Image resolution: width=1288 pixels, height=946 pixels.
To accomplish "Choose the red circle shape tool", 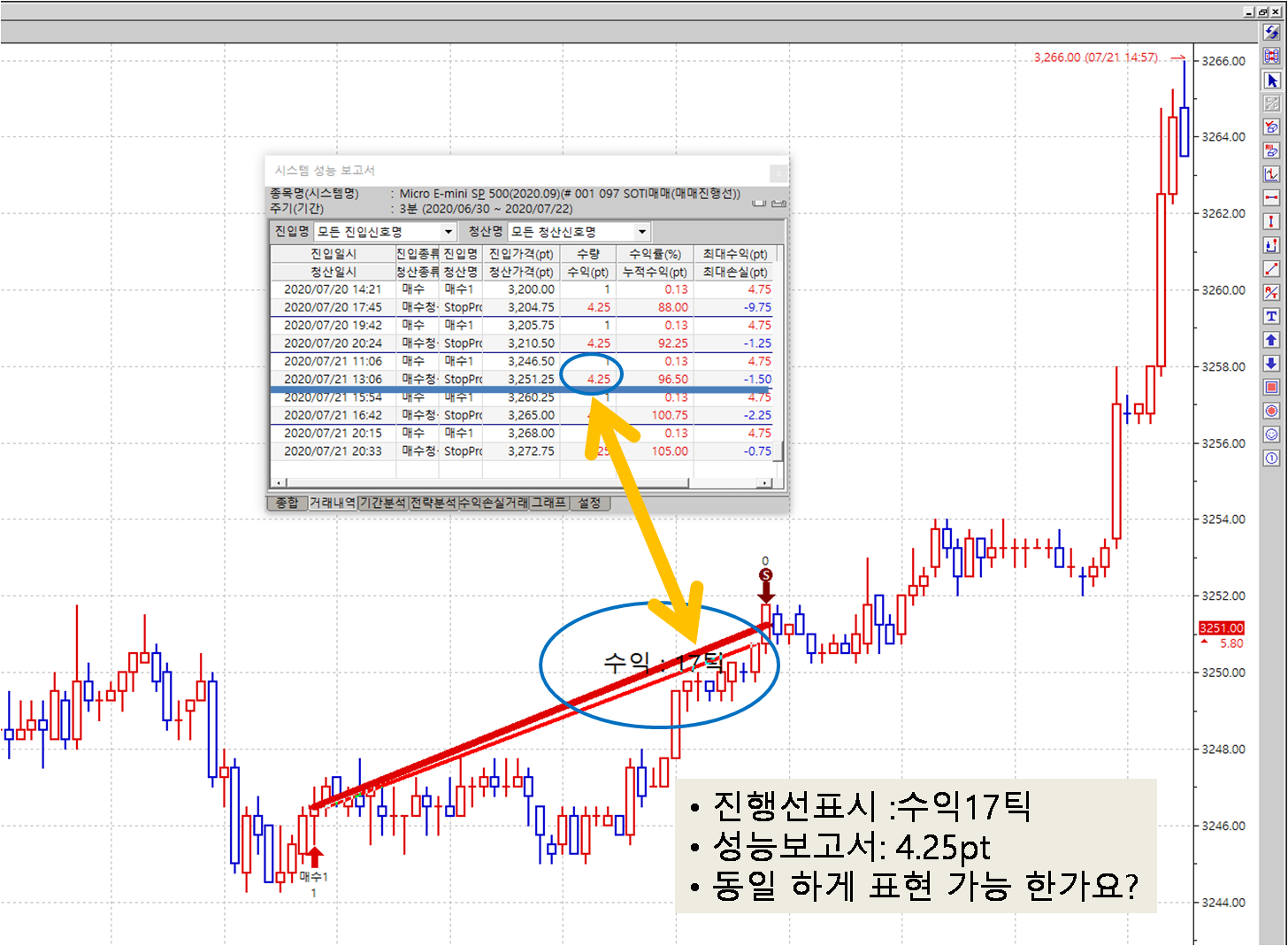I will coord(1271,411).
